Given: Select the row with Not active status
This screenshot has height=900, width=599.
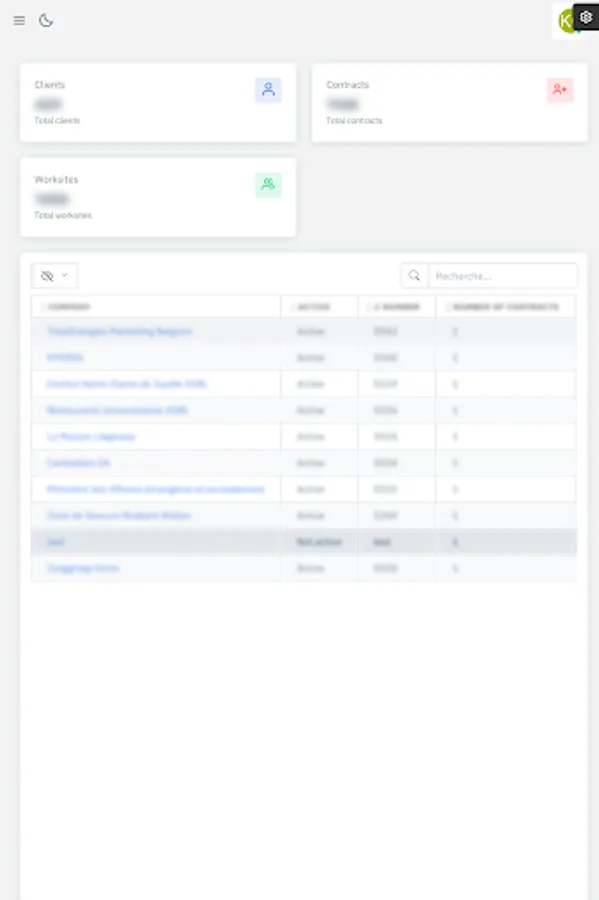Looking at the screenshot, I should tap(300, 541).
